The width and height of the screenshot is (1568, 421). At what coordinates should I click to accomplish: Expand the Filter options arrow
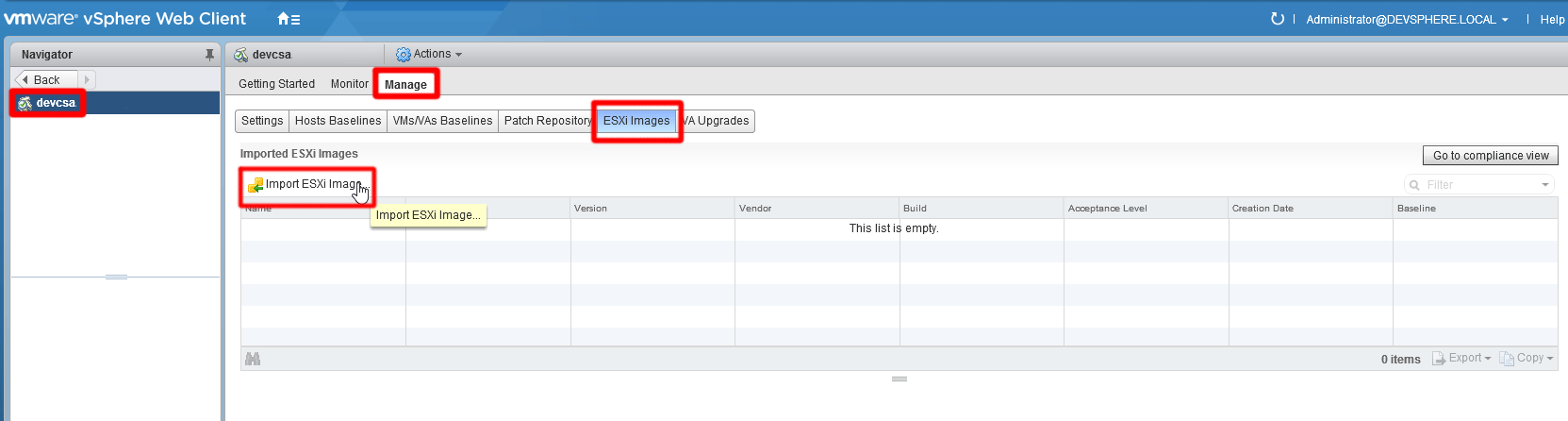point(1545,185)
